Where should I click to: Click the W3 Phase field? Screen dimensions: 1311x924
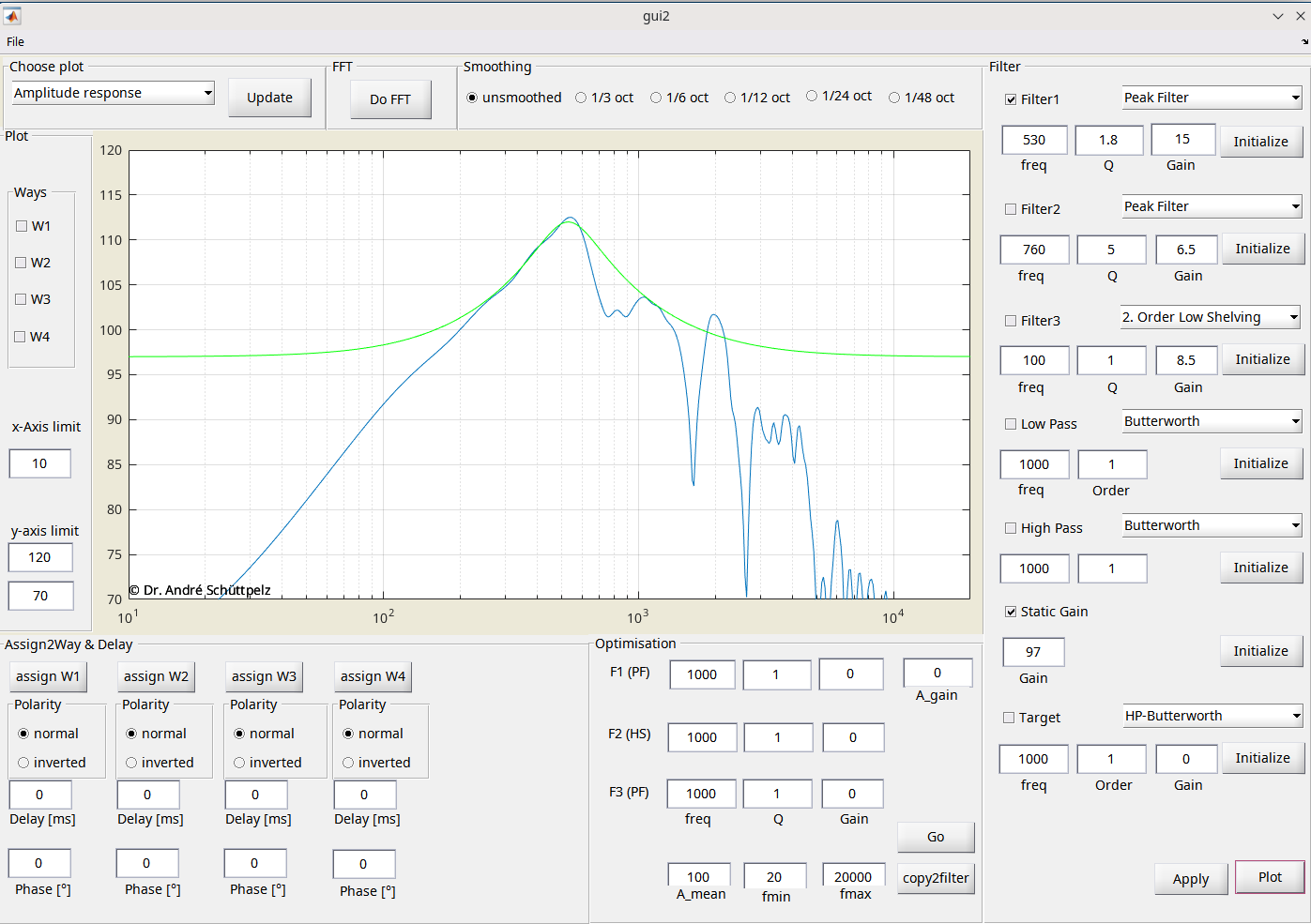click(254, 863)
